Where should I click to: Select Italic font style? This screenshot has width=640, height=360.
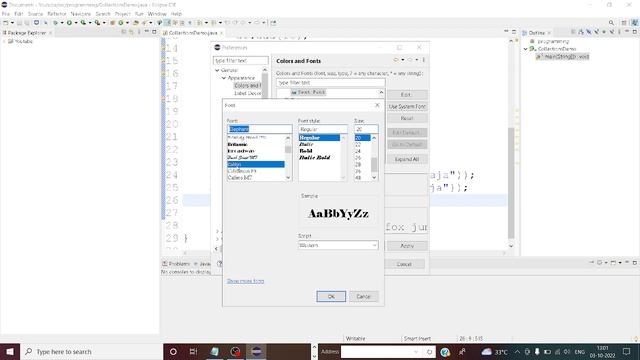coord(306,144)
